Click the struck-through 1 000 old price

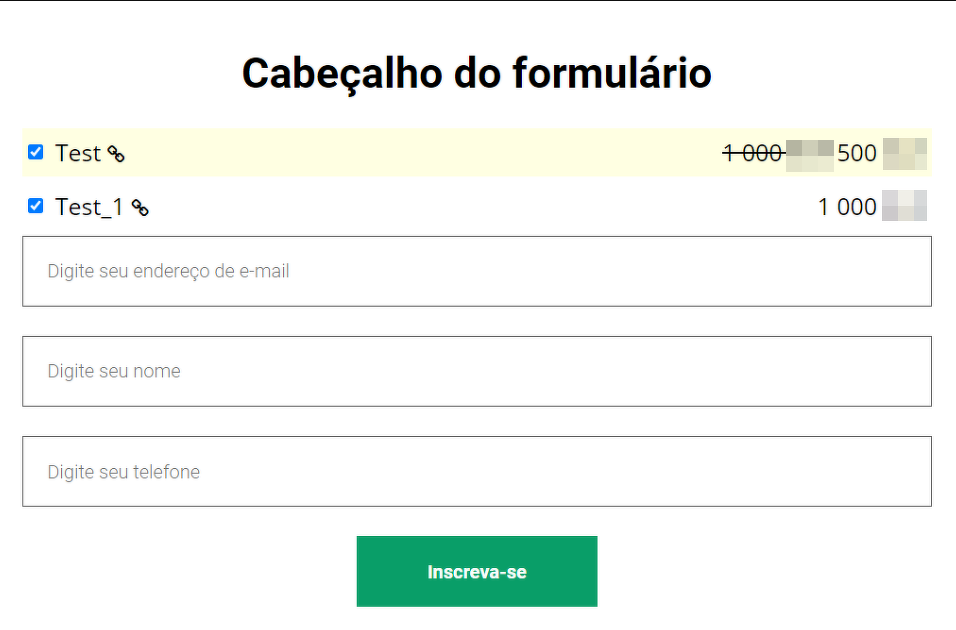[754, 153]
